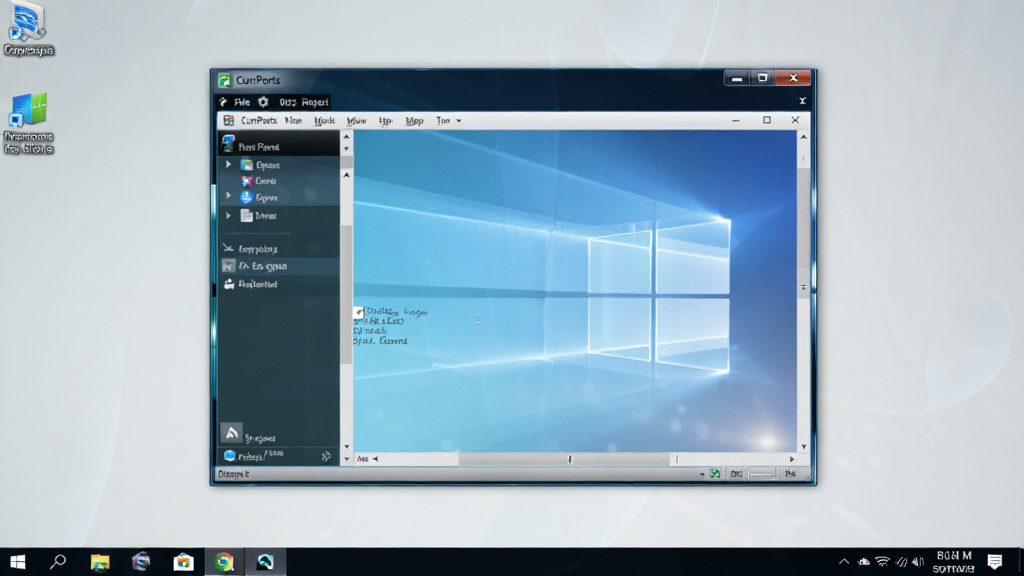Viewport: 1024px width, 576px height.
Task: Close the dark toolbar pane with its X
Action: coord(803,101)
